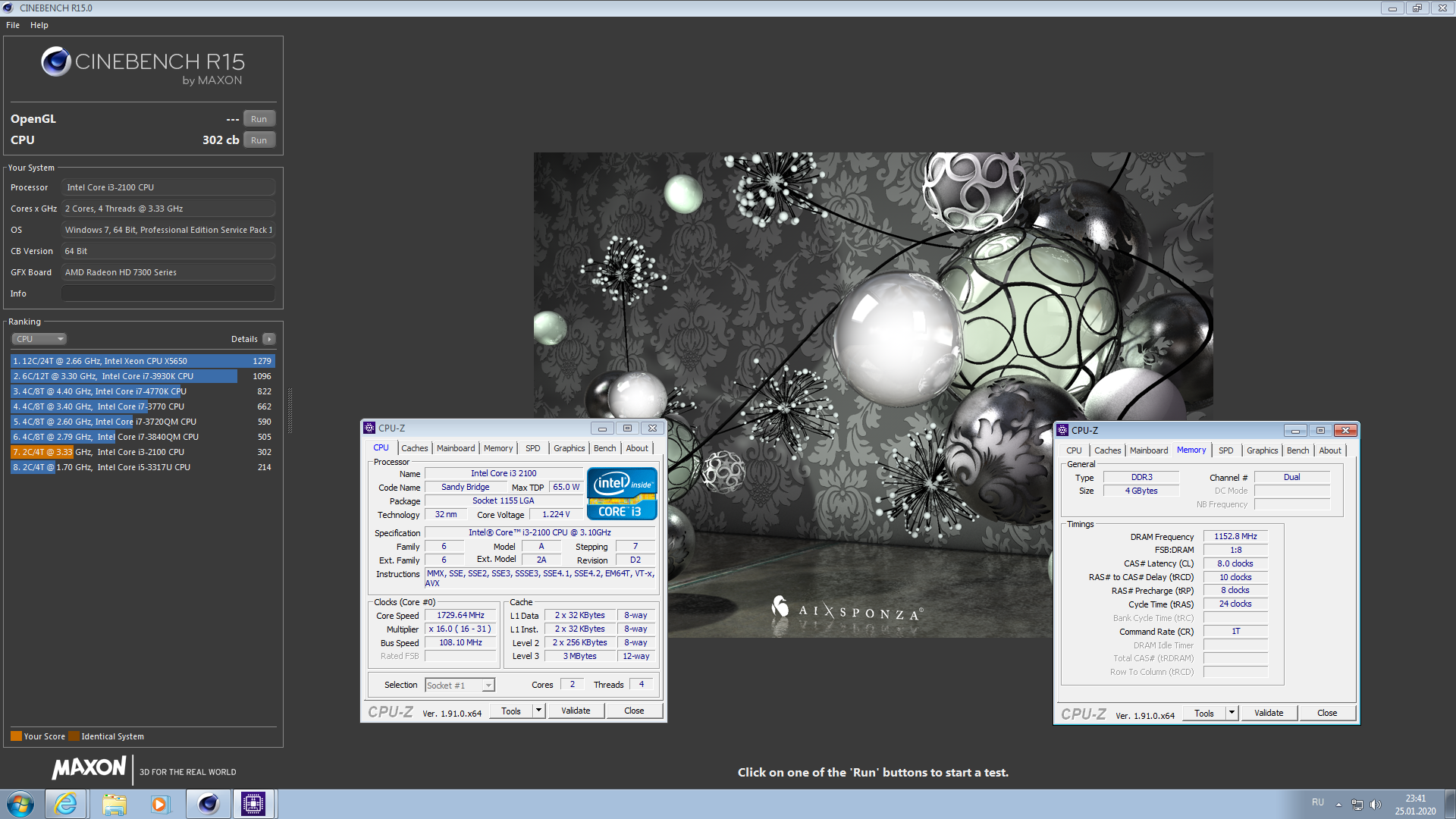This screenshot has width=1456, height=819.
Task: Select ranking row Intel Core i7-3840QM CPU
Action: point(143,437)
